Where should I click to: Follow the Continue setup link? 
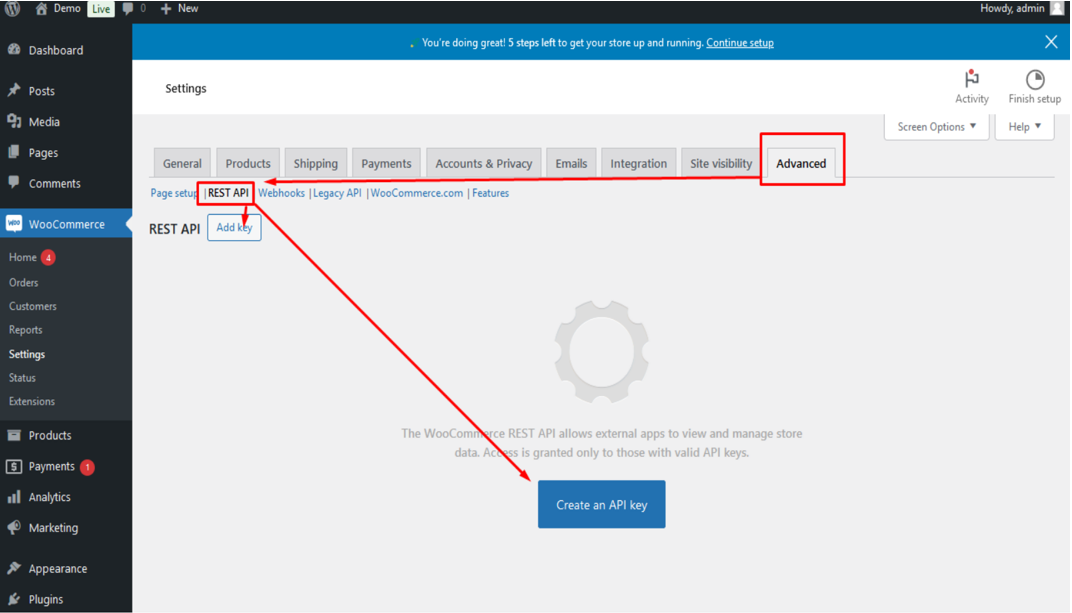point(739,43)
